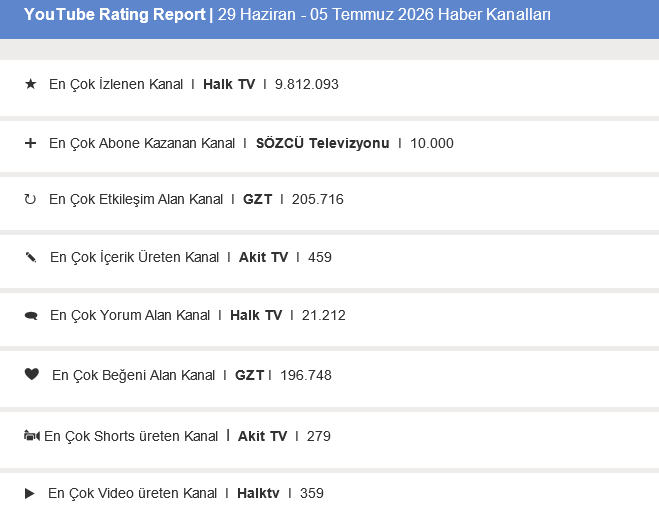Click the heart icon for most liked

tap(32, 374)
